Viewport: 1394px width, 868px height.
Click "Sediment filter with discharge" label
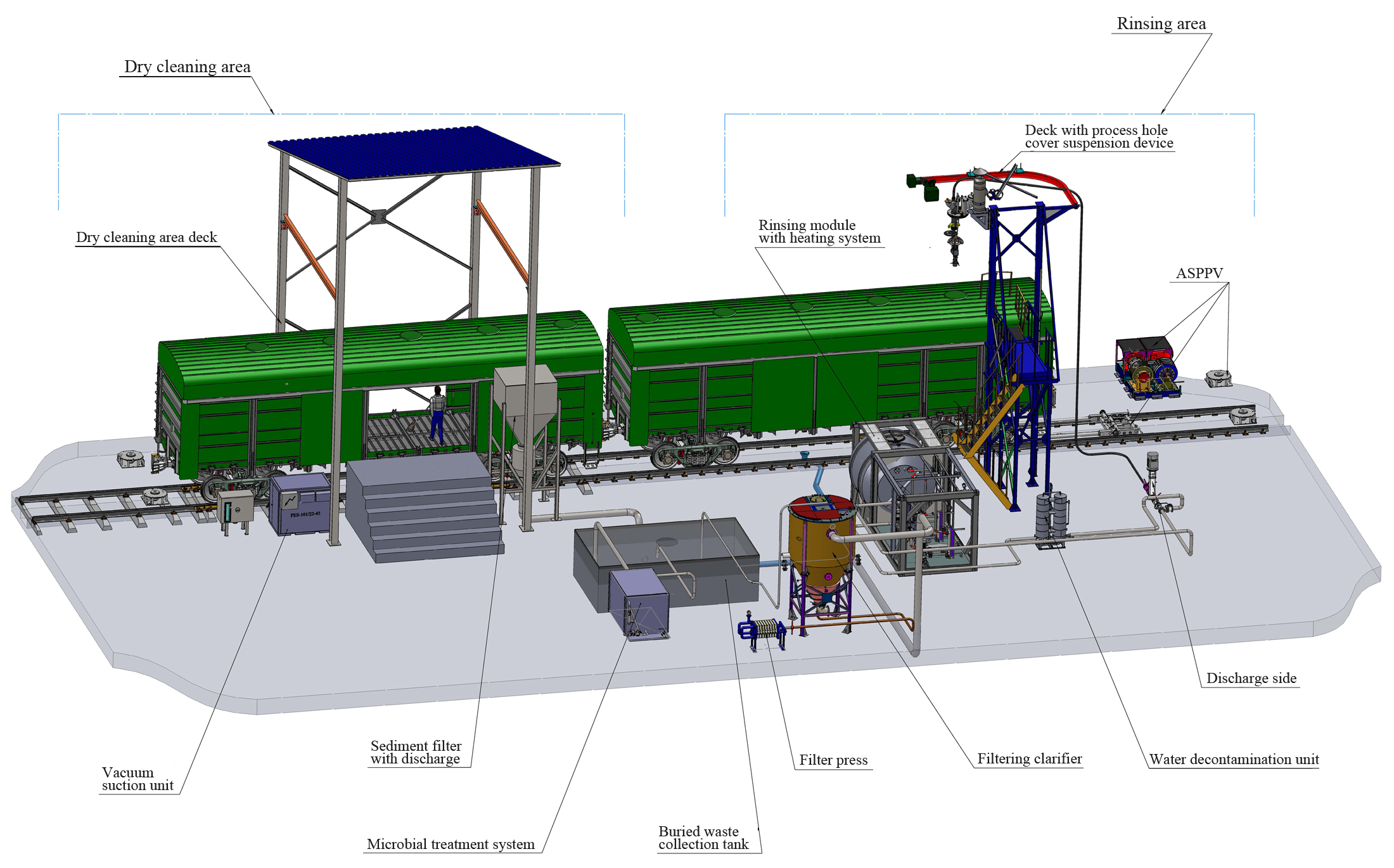(x=416, y=753)
